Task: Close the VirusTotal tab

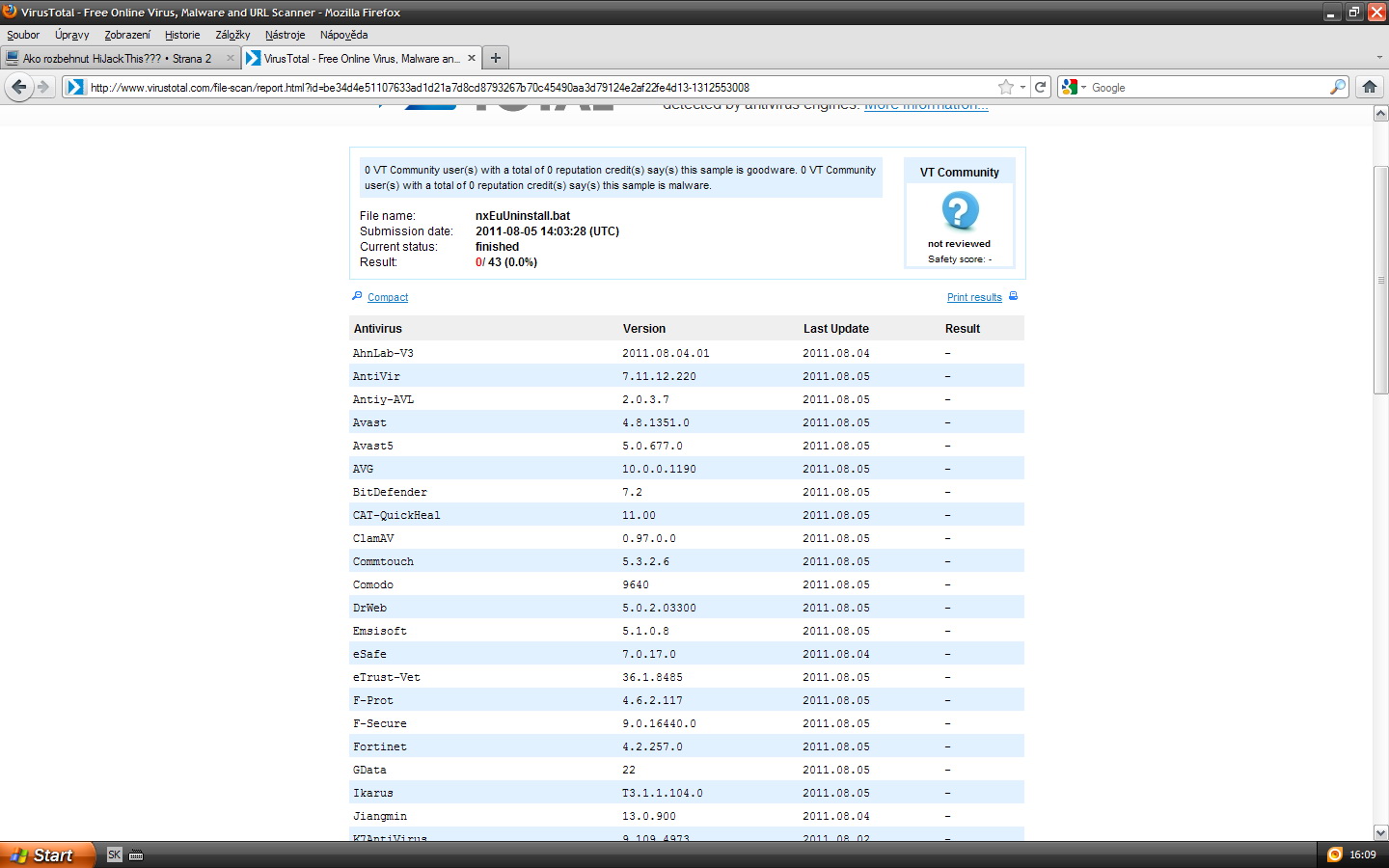Action: point(472,58)
